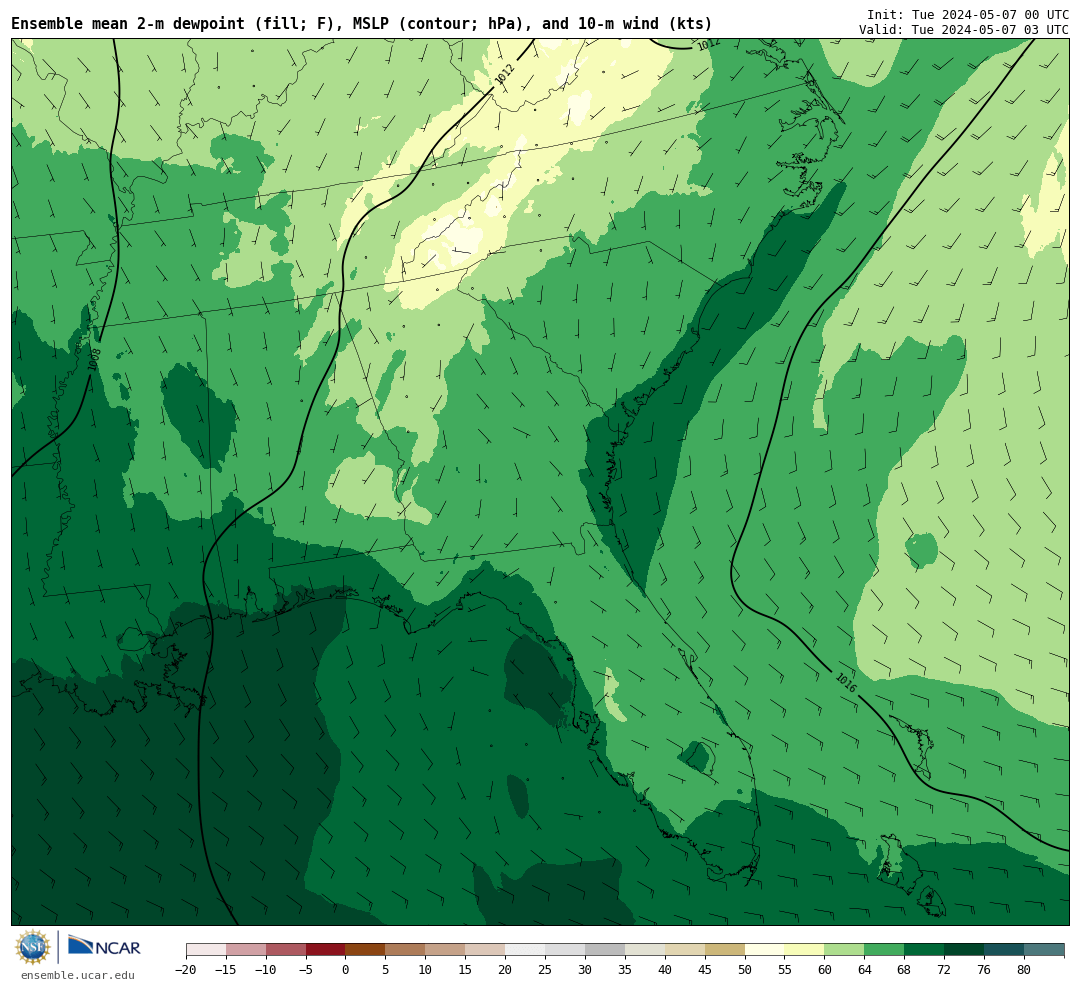Pick the green swatch between 64 and 68
The image size is (1080, 988).
coord(885,950)
